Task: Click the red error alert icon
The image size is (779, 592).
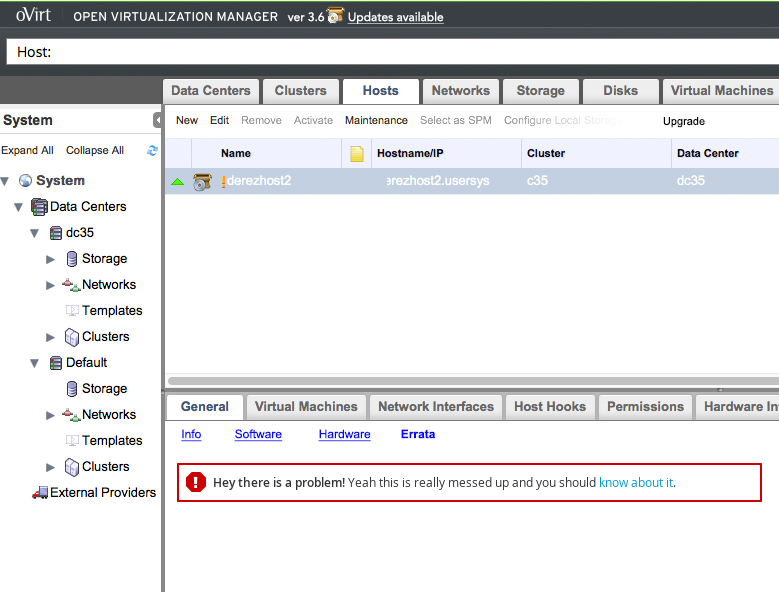Action: tap(196, 482)
